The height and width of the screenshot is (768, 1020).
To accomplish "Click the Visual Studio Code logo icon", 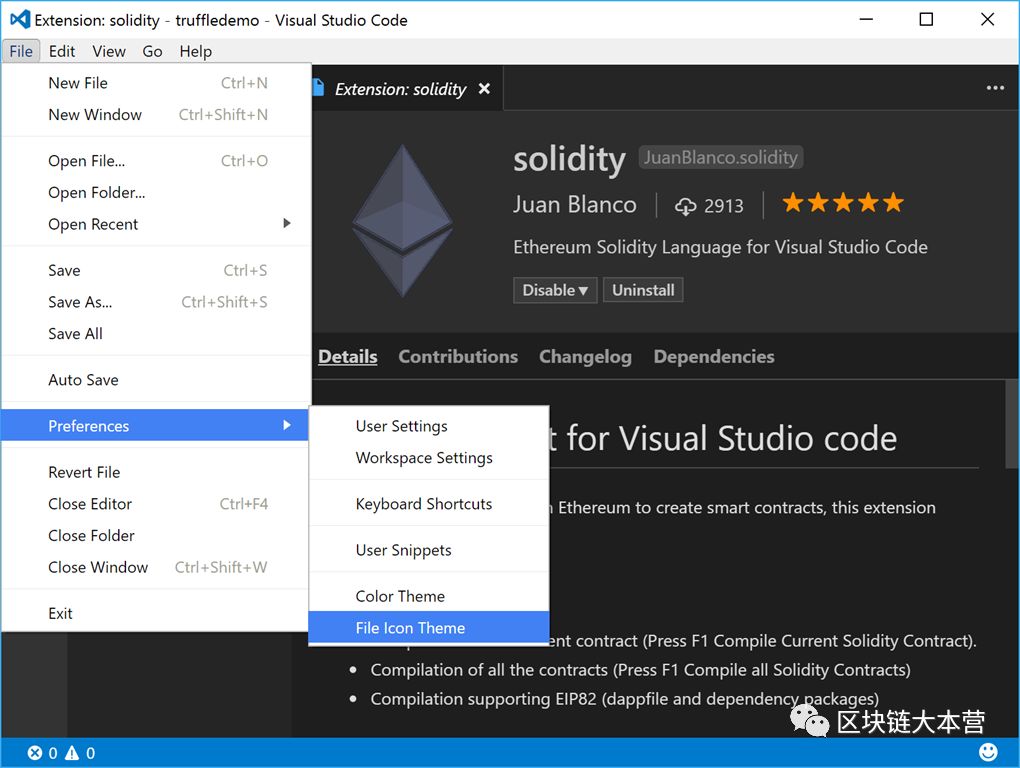I will pyautogui.click(x=20, y=20).
